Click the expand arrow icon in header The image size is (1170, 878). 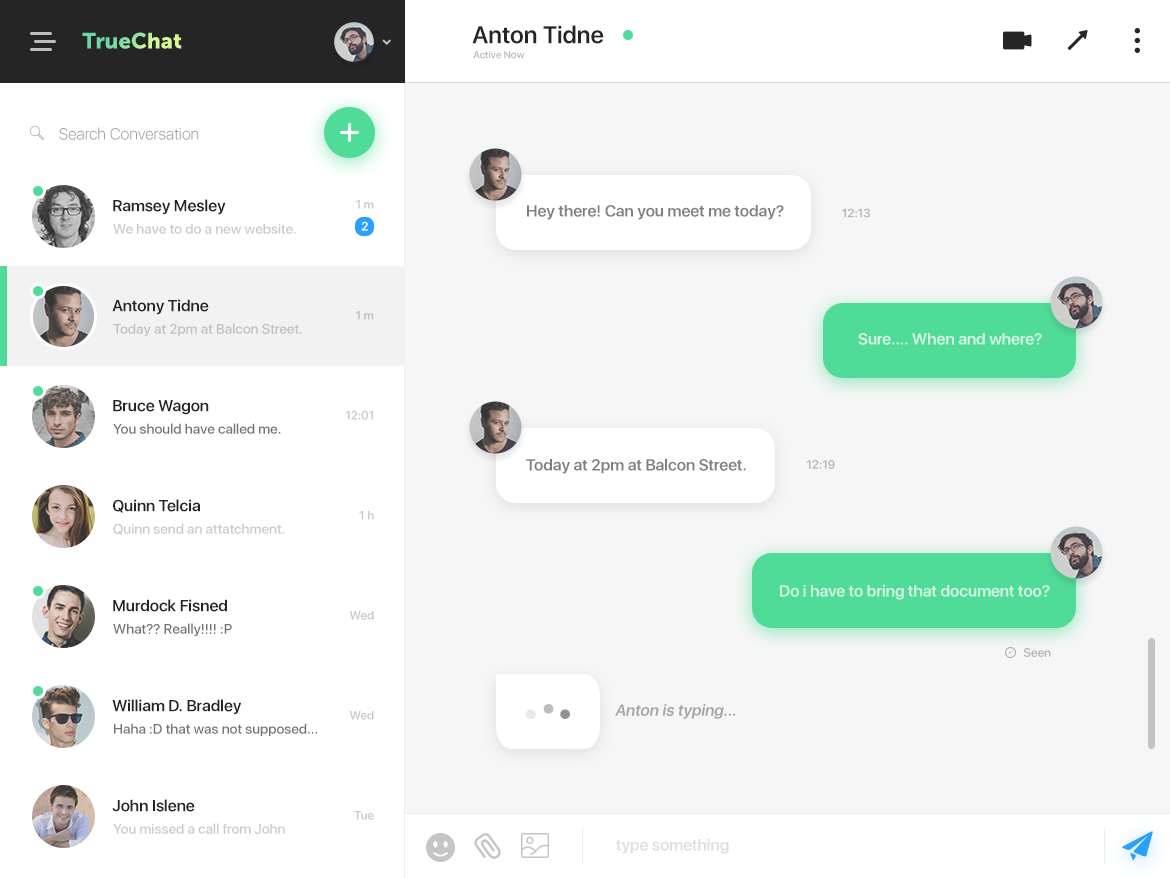click(1077, 40)
